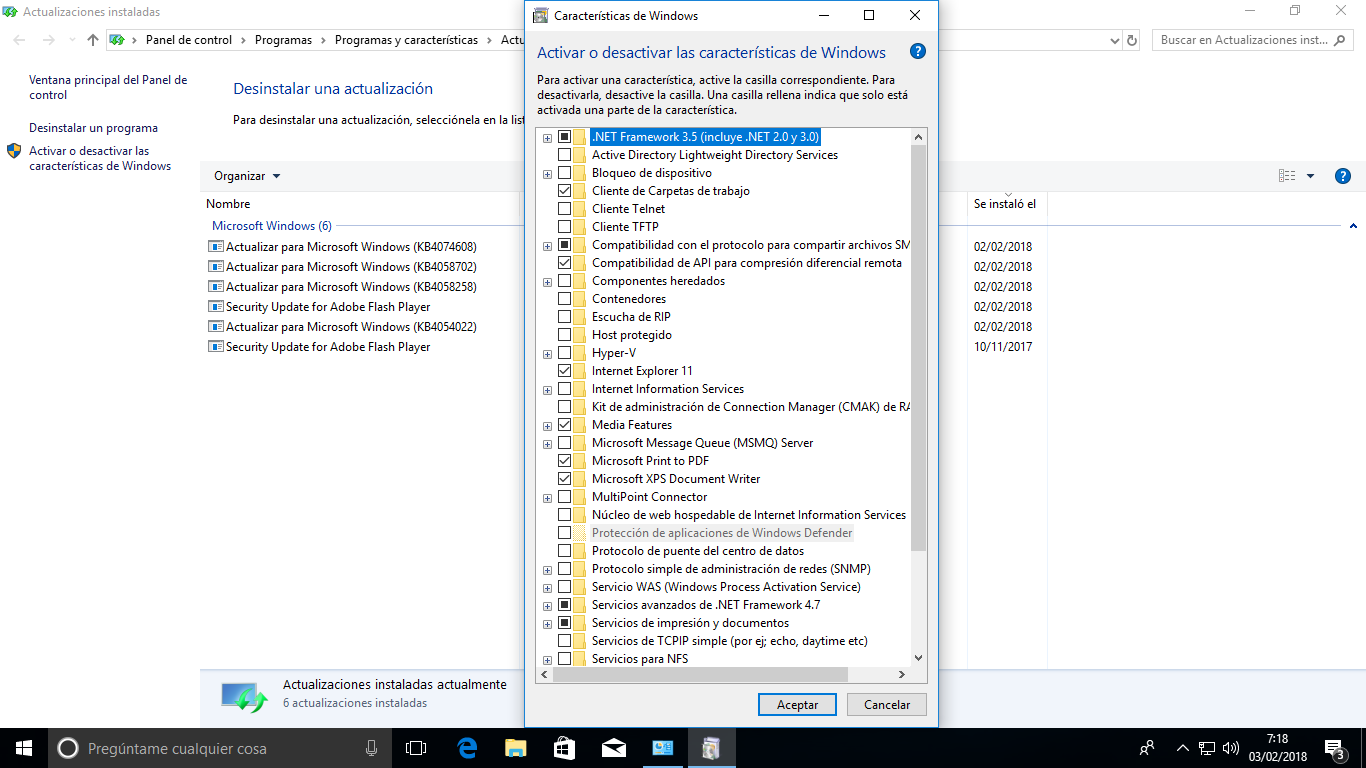Viewport: 1366px width, 768px height.
Task: Expand the Bloqueo de dispositivo node
Action: 547,173
